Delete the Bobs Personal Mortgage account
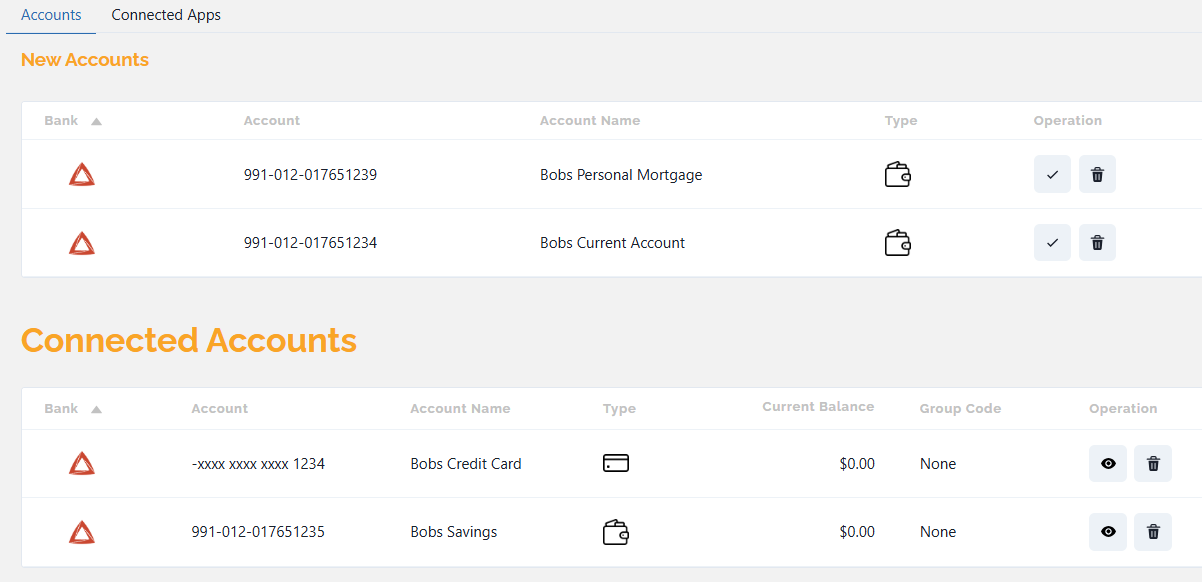 (1097, 175)
